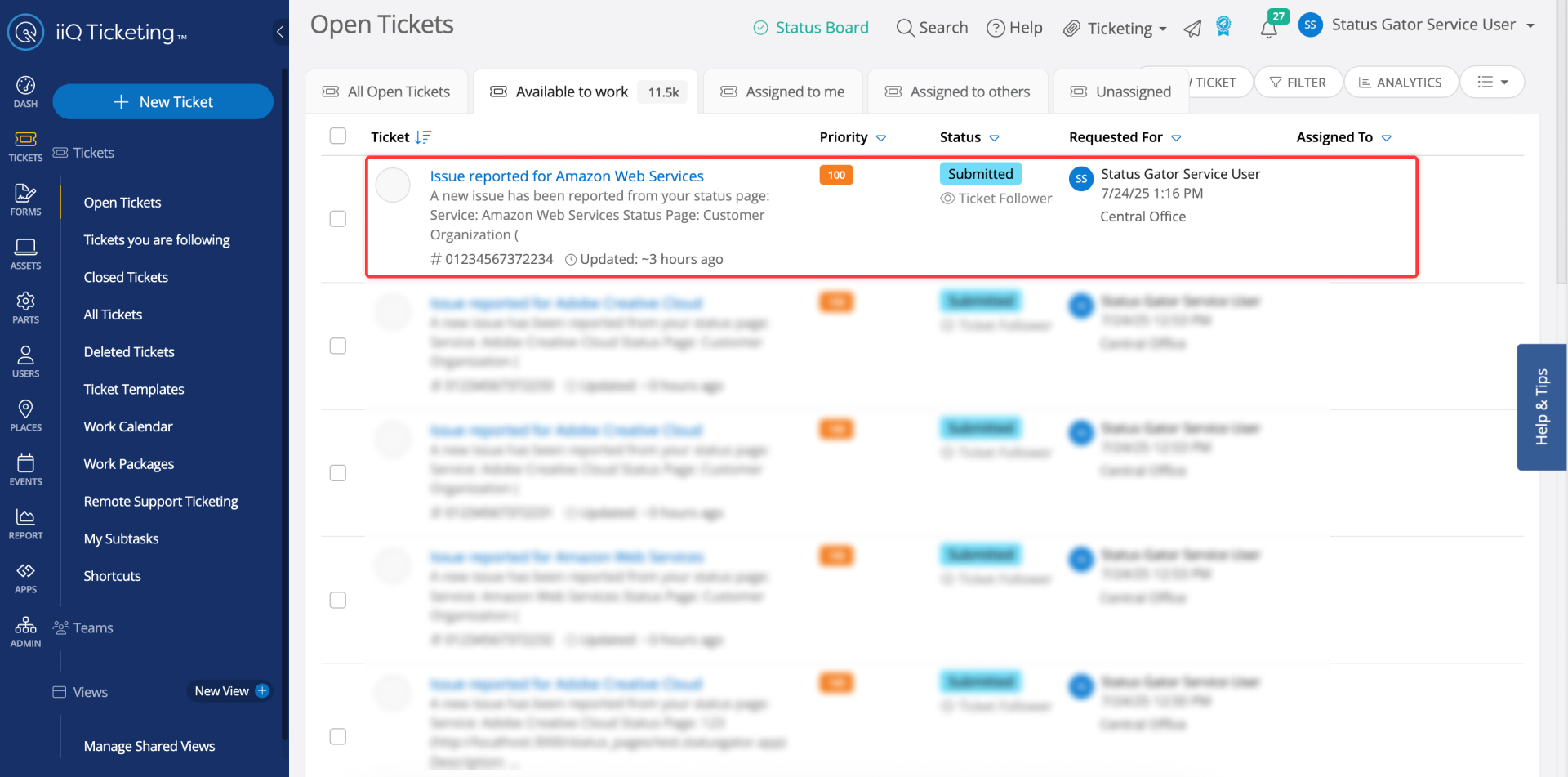
Task: Switch to Unassigned tab
Action: click(x=1121, y=92)
